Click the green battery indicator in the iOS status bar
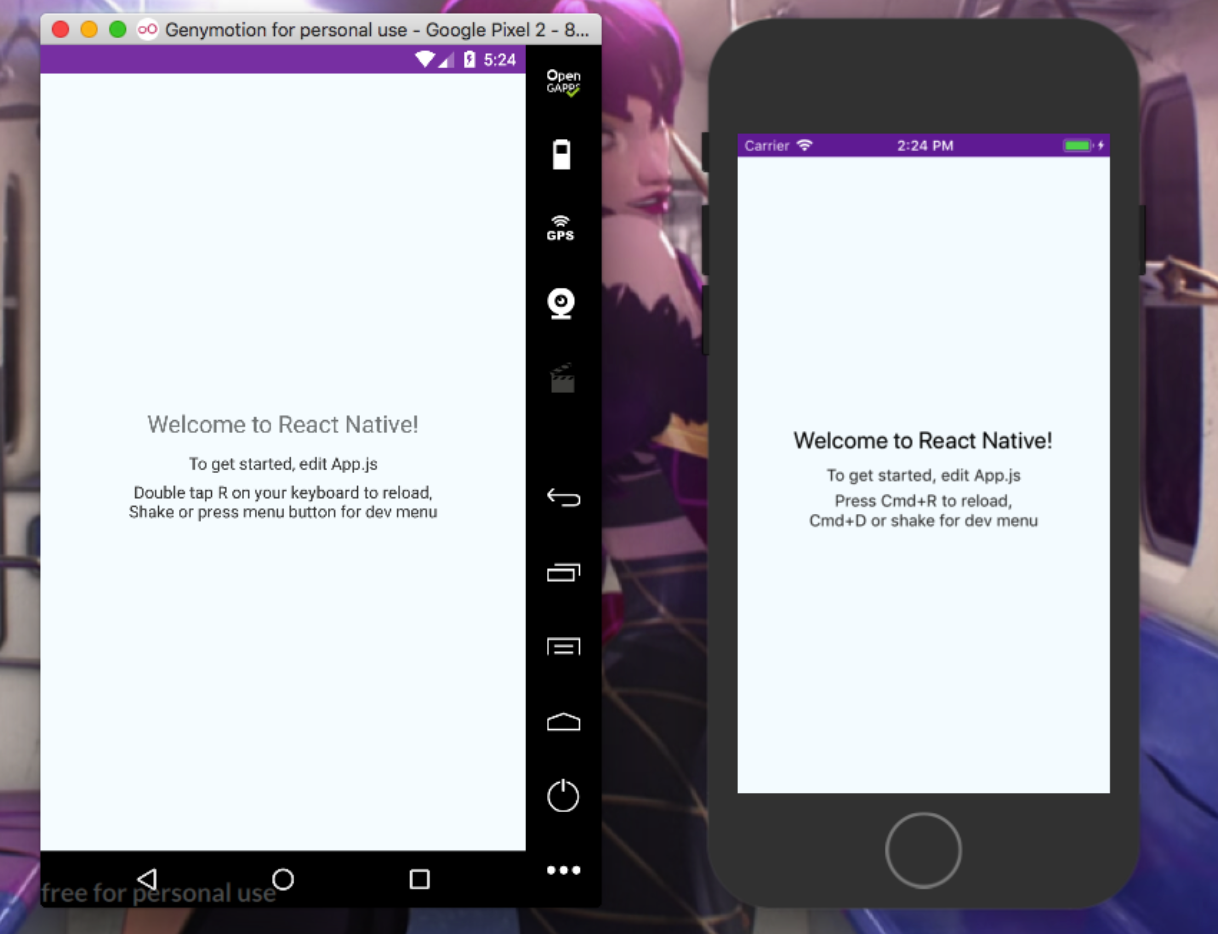1218x934 pixels. click(1079, 145)
